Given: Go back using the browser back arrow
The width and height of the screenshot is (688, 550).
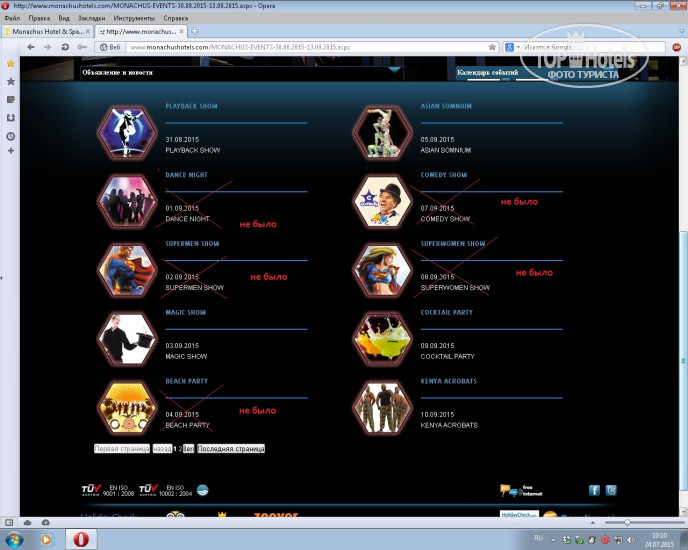Looking at the screenshot, I should [x=31, y=47].
